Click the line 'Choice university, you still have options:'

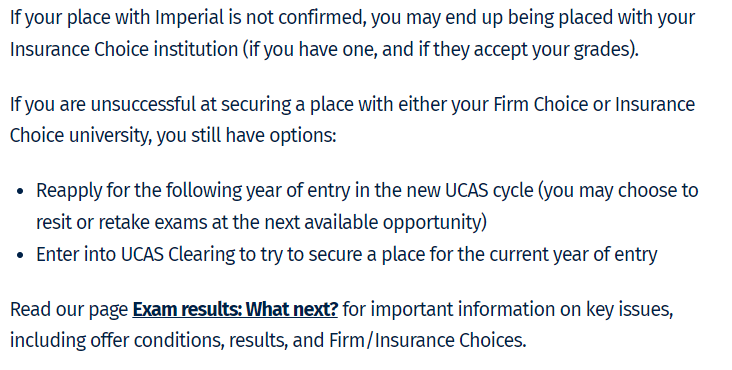173,136
